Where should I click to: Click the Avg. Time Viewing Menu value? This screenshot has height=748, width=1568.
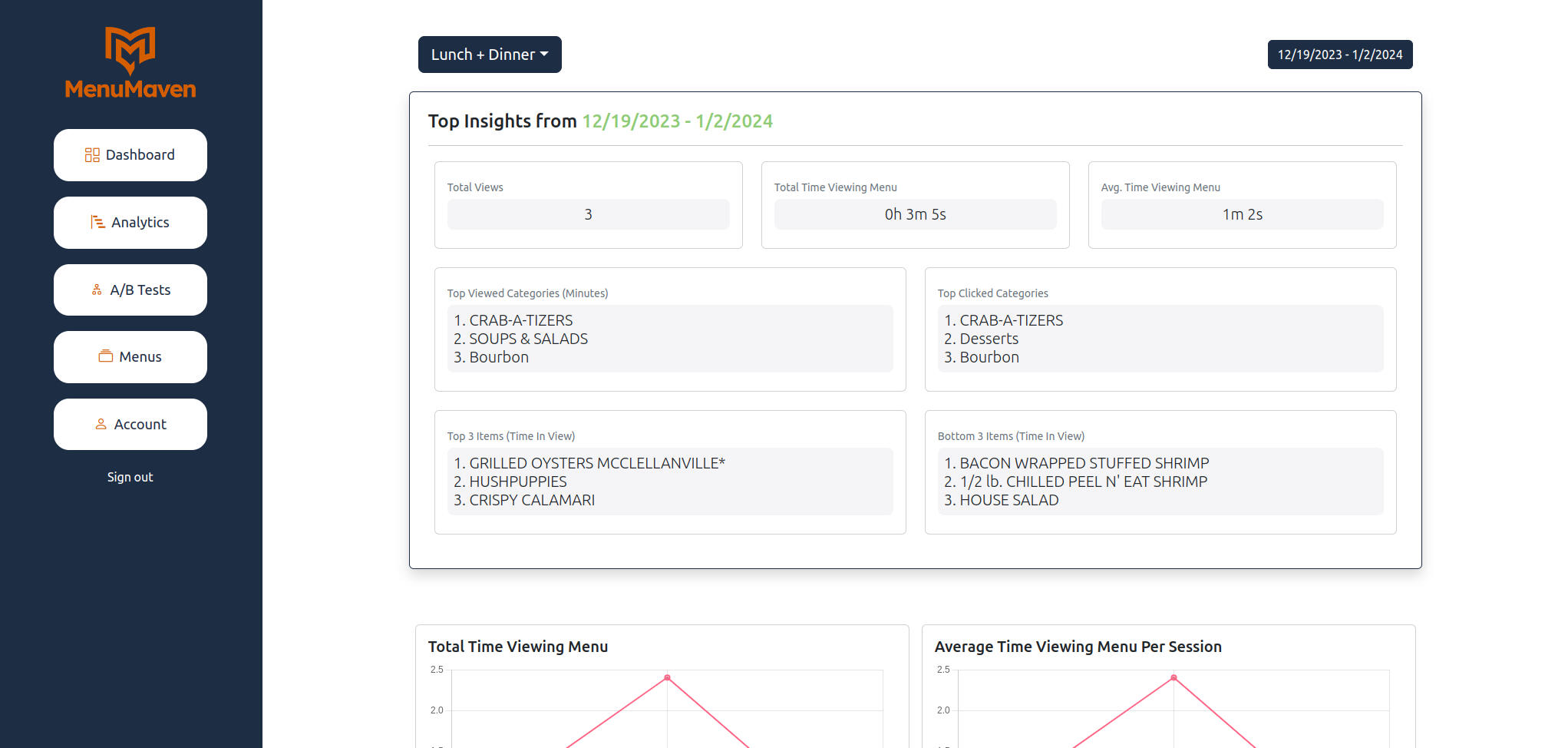point(1242,214)
